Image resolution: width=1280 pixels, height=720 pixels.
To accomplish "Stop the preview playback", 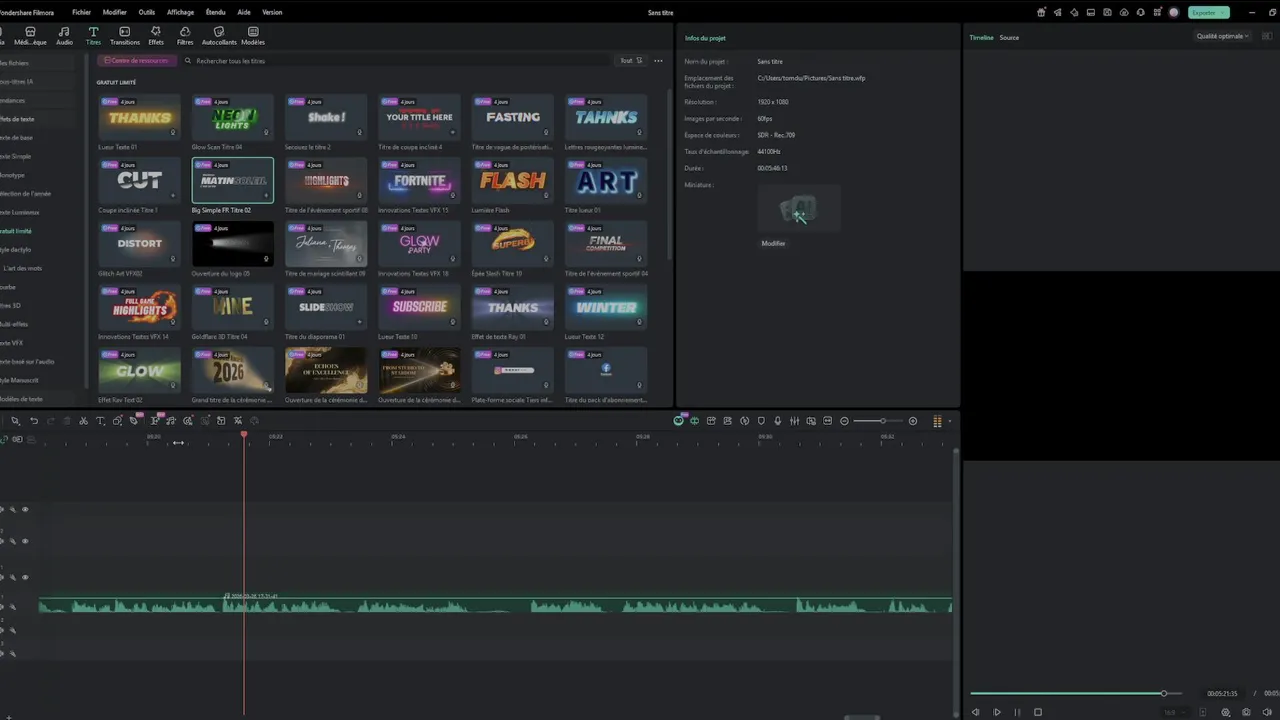I will point(1038,712).
